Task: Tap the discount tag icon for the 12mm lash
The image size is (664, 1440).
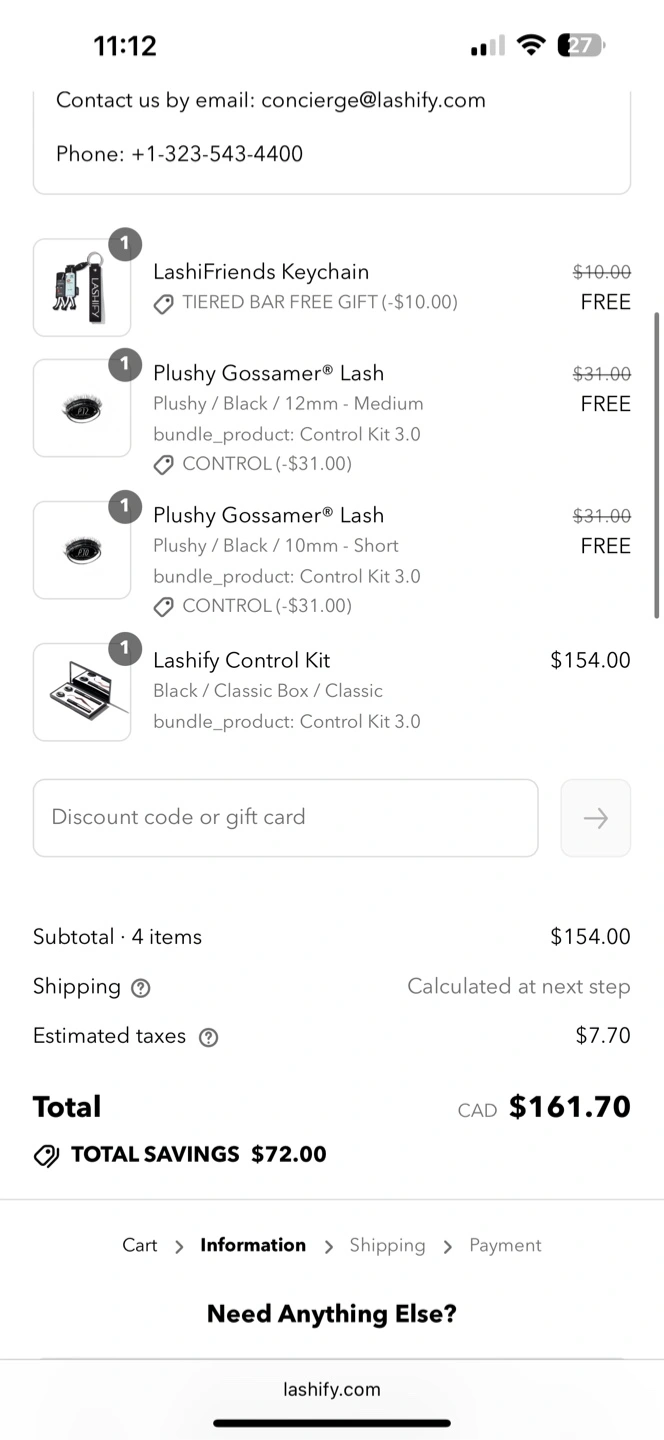Action: tap(163, 464)
